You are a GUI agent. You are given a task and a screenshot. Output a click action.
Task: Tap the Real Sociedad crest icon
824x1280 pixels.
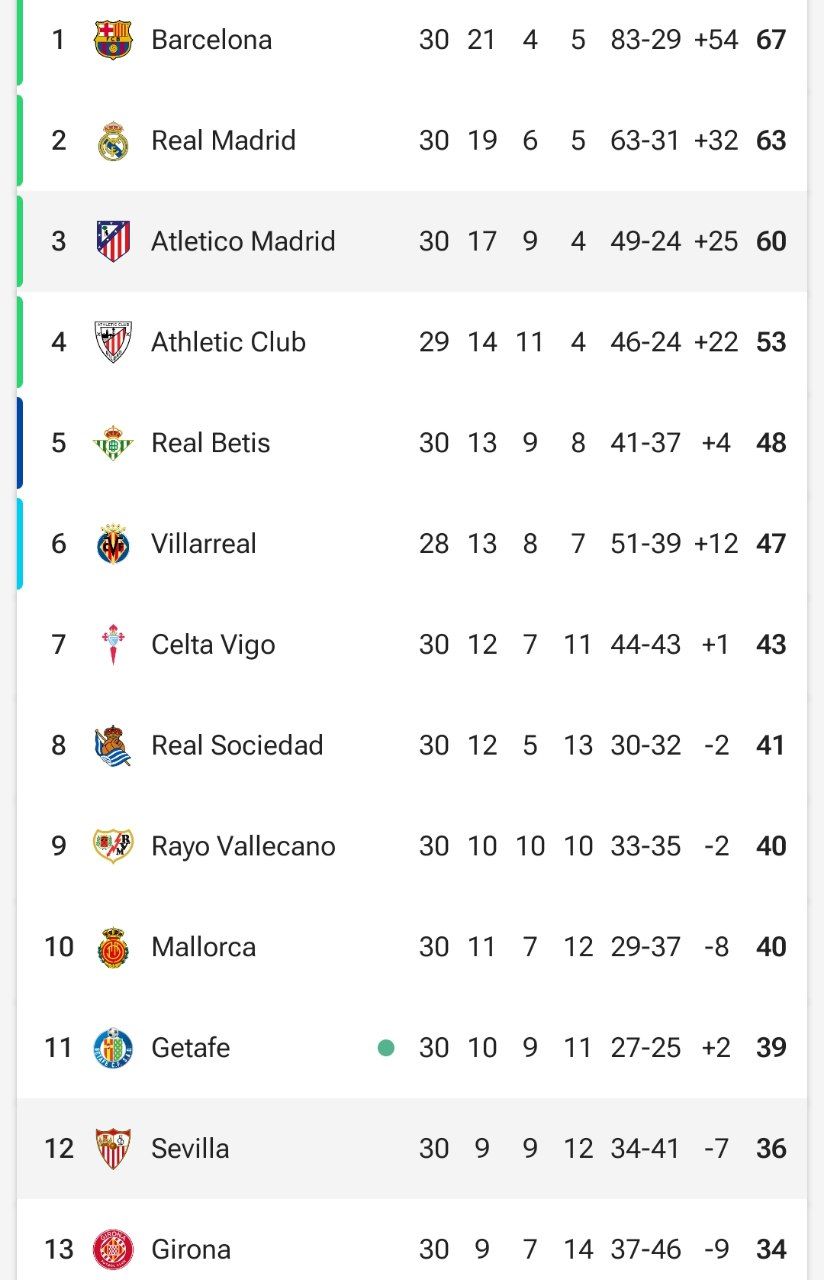pyautogui.click(x=113, y=746)
